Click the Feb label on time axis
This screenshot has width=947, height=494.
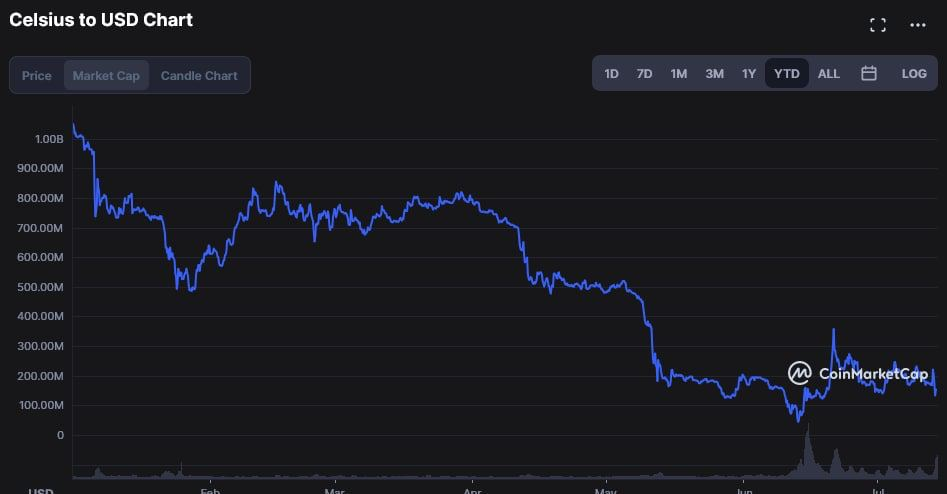210,490
